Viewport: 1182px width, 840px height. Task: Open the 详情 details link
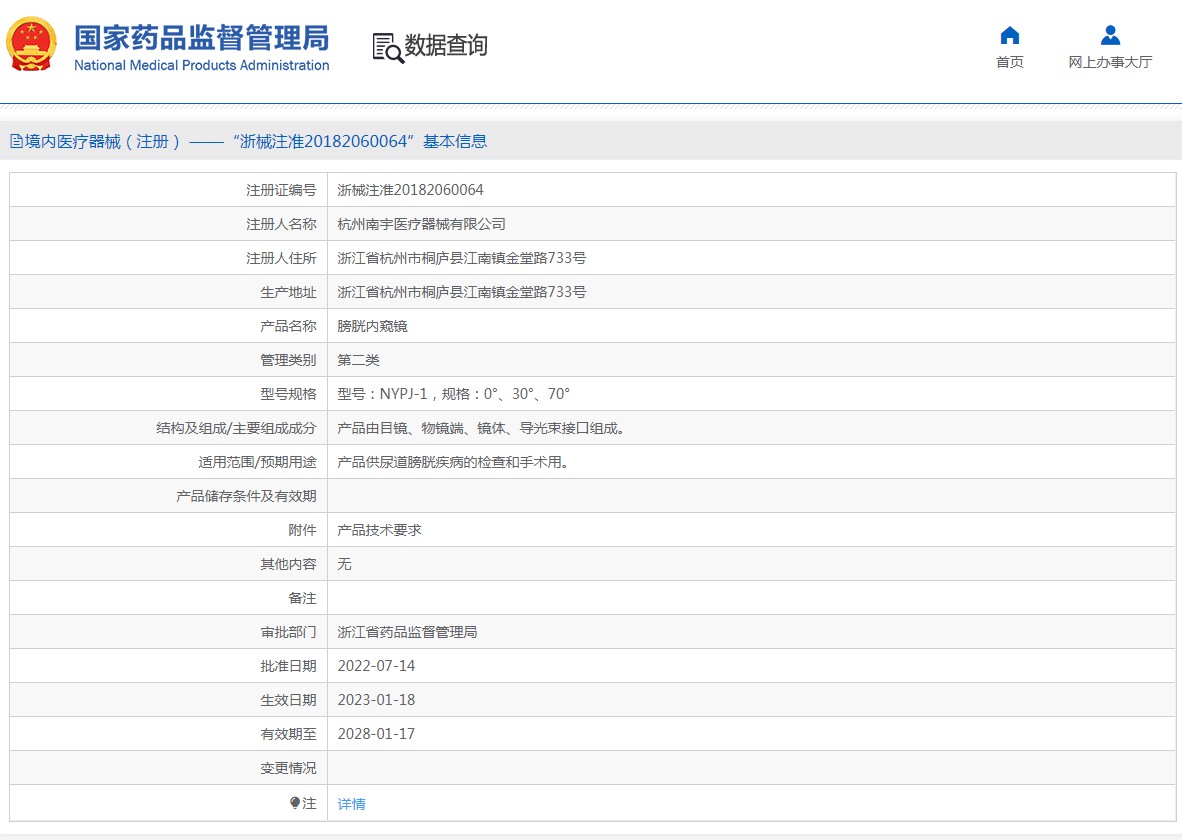(x=351, y=804)
